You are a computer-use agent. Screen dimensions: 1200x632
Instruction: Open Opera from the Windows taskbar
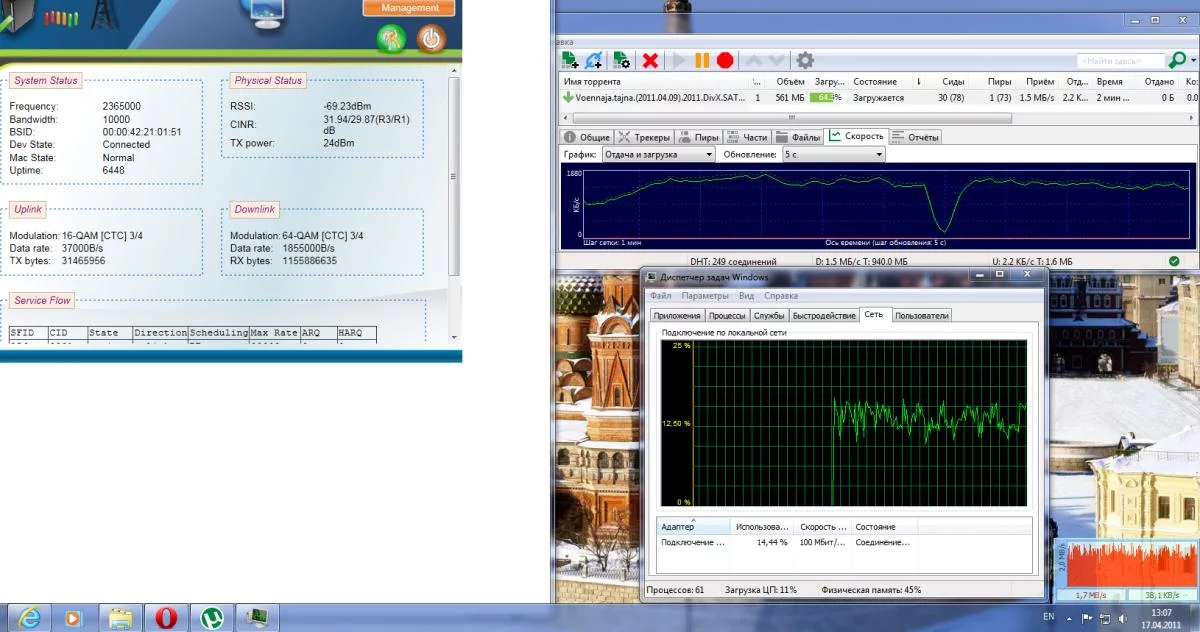tap(166, 617)
